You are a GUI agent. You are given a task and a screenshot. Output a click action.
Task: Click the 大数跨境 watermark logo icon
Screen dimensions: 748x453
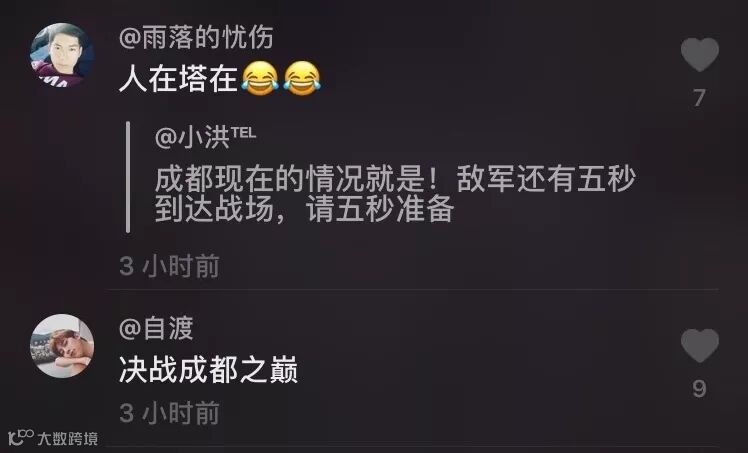(x=21, y=437)
